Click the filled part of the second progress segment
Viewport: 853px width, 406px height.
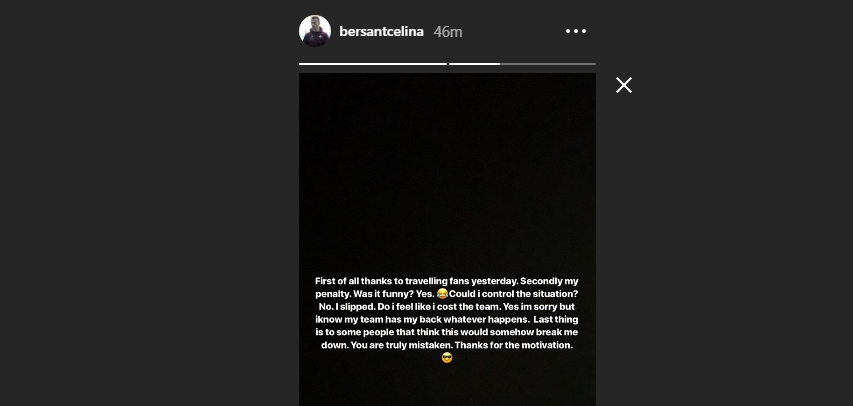pyautogui.click(x=474, y=64)
